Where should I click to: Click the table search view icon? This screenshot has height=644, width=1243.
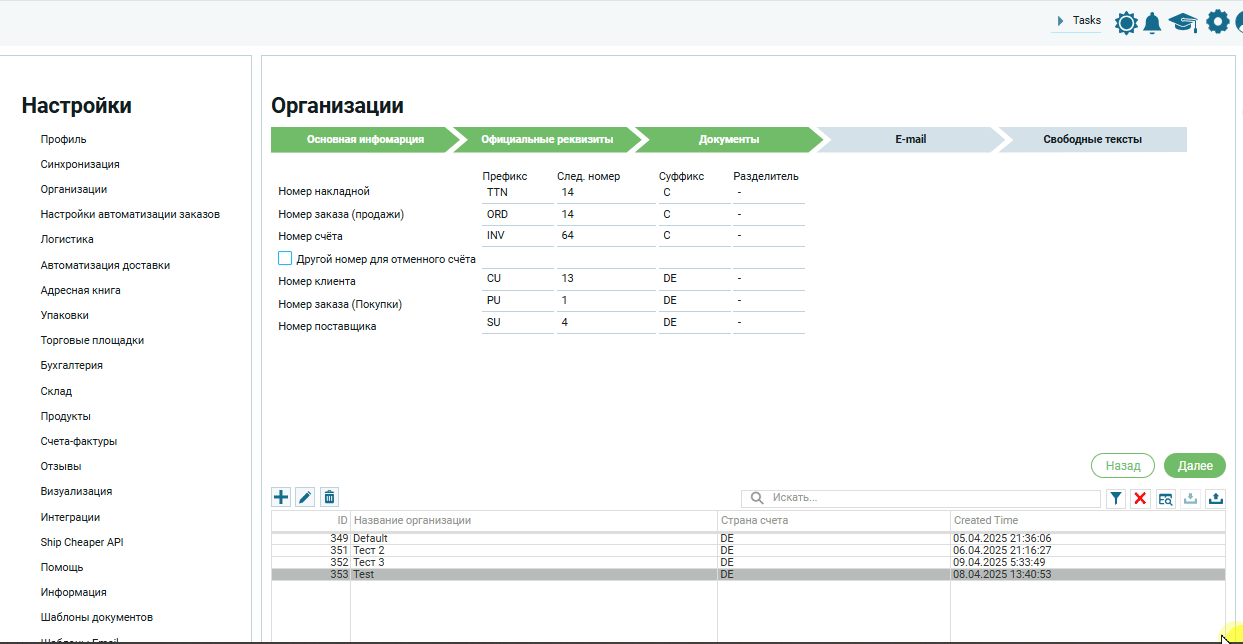1166,498
